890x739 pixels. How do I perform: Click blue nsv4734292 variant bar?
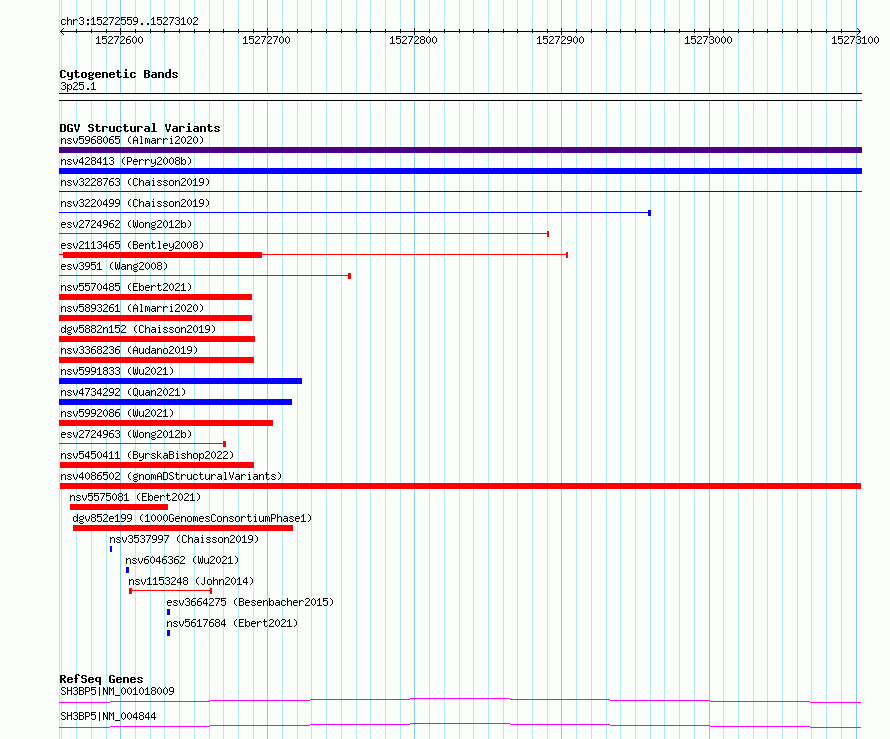coord(175,402)
